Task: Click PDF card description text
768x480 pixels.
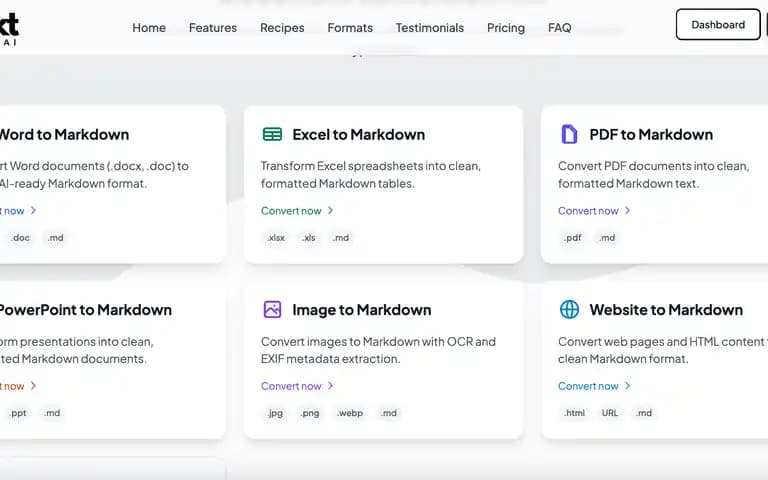Action: tap(653, 174)
